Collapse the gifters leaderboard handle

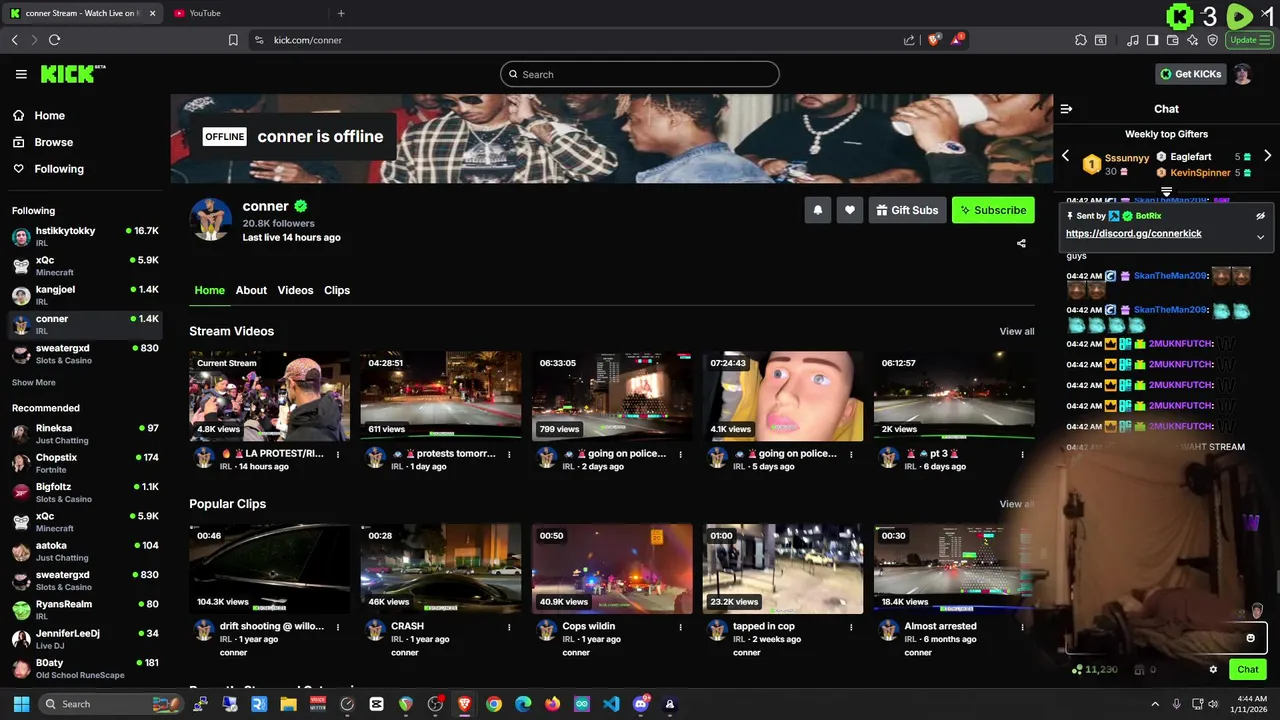pyautogui.click(x=1166, y=191)
